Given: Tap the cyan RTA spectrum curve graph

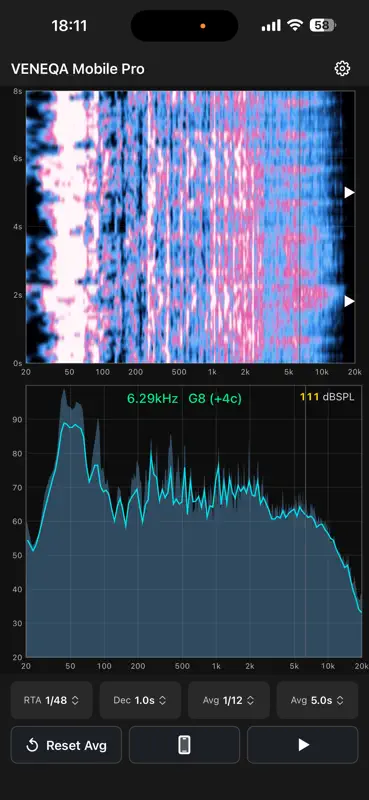Looking at the screenshot, I should (x=194, y=521).
